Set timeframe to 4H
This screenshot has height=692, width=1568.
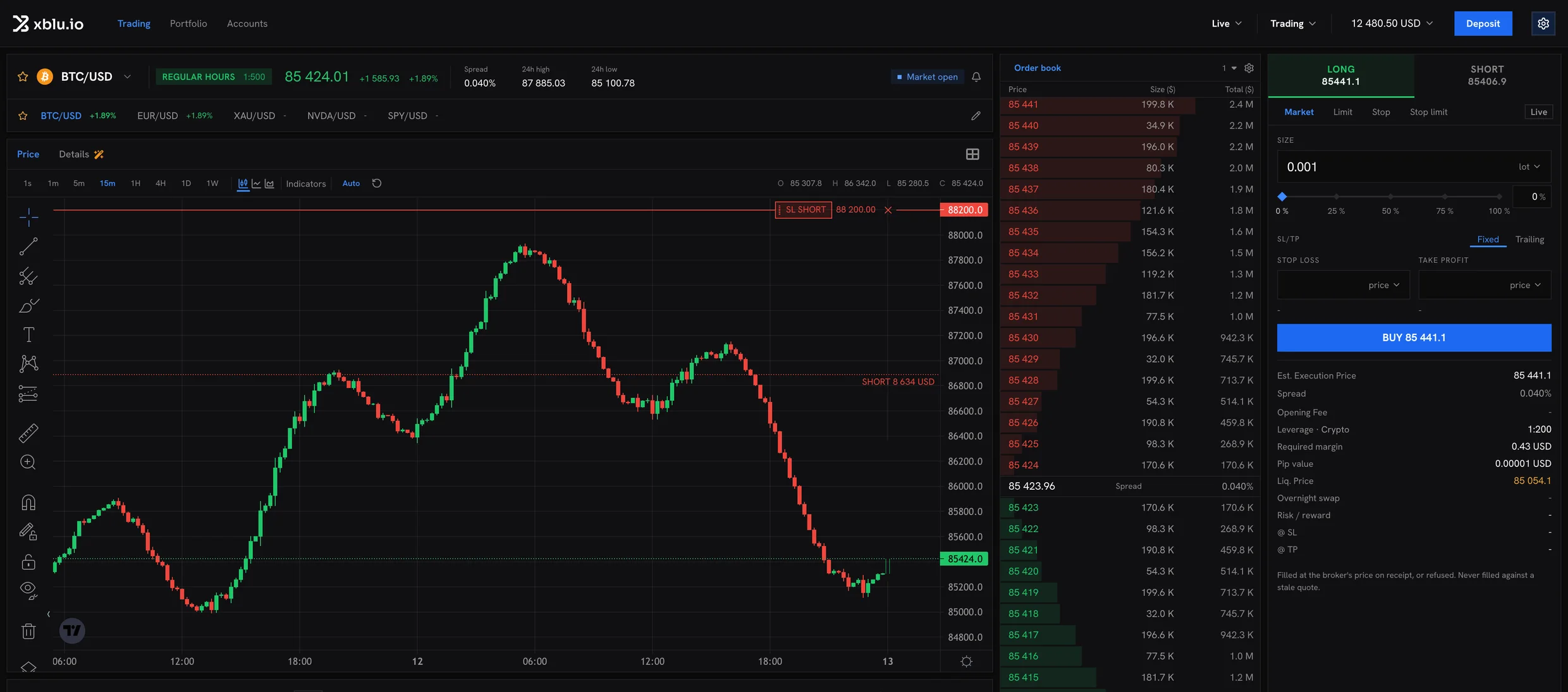[161, 183]
